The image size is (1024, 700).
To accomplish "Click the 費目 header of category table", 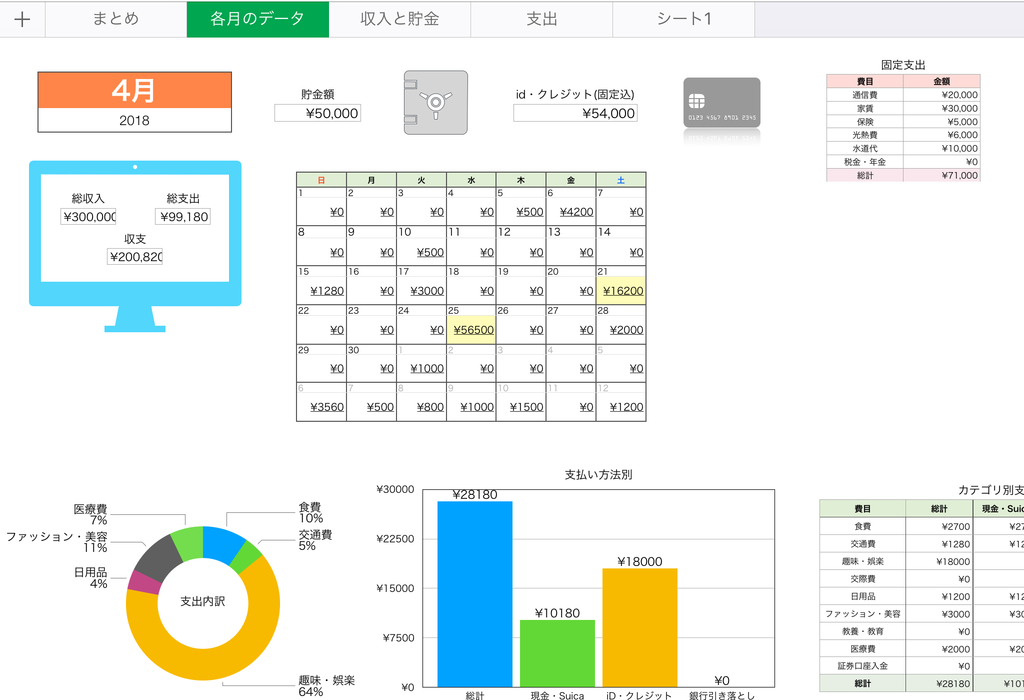I will (x=863, y=509).
